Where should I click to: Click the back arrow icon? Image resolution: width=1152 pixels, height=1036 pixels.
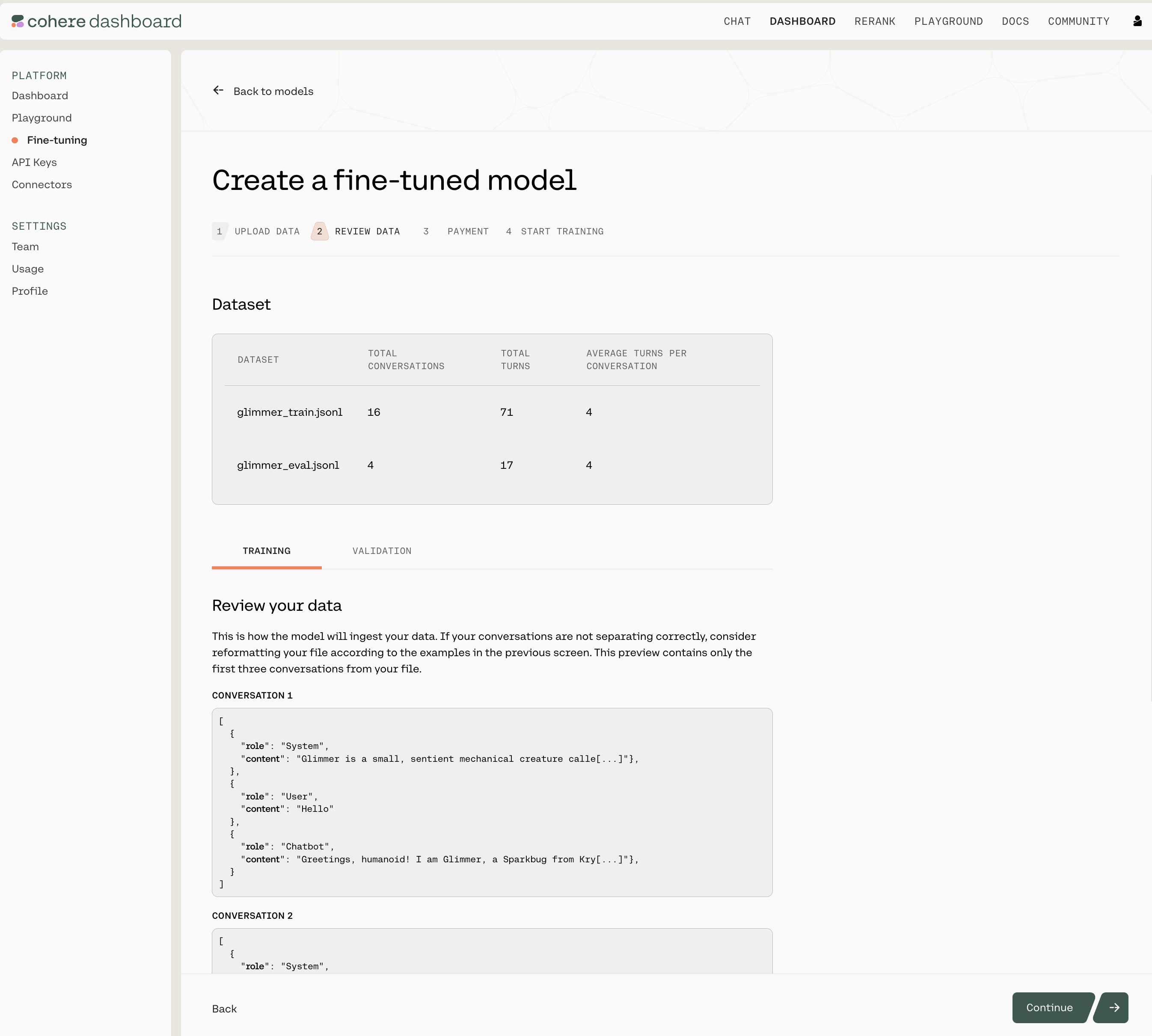218,91
